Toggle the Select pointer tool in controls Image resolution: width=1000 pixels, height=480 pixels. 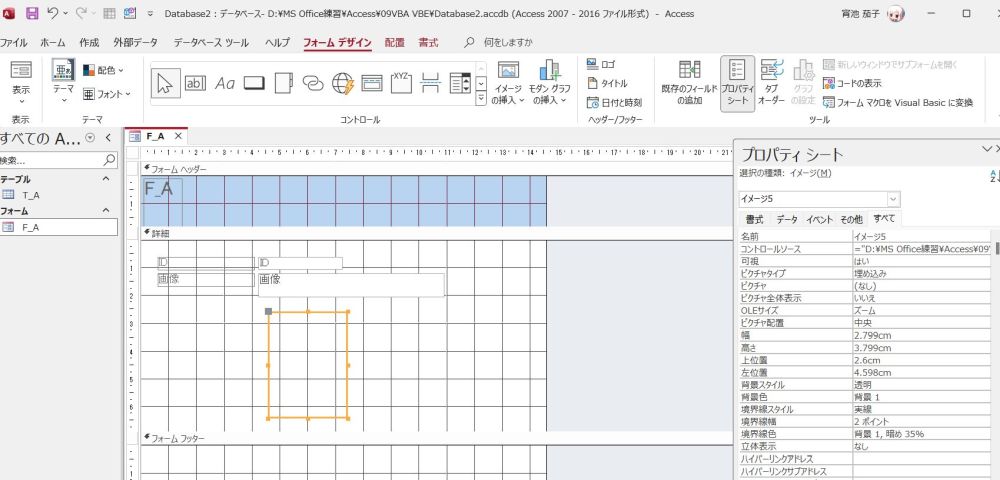(x=166, y=83)
